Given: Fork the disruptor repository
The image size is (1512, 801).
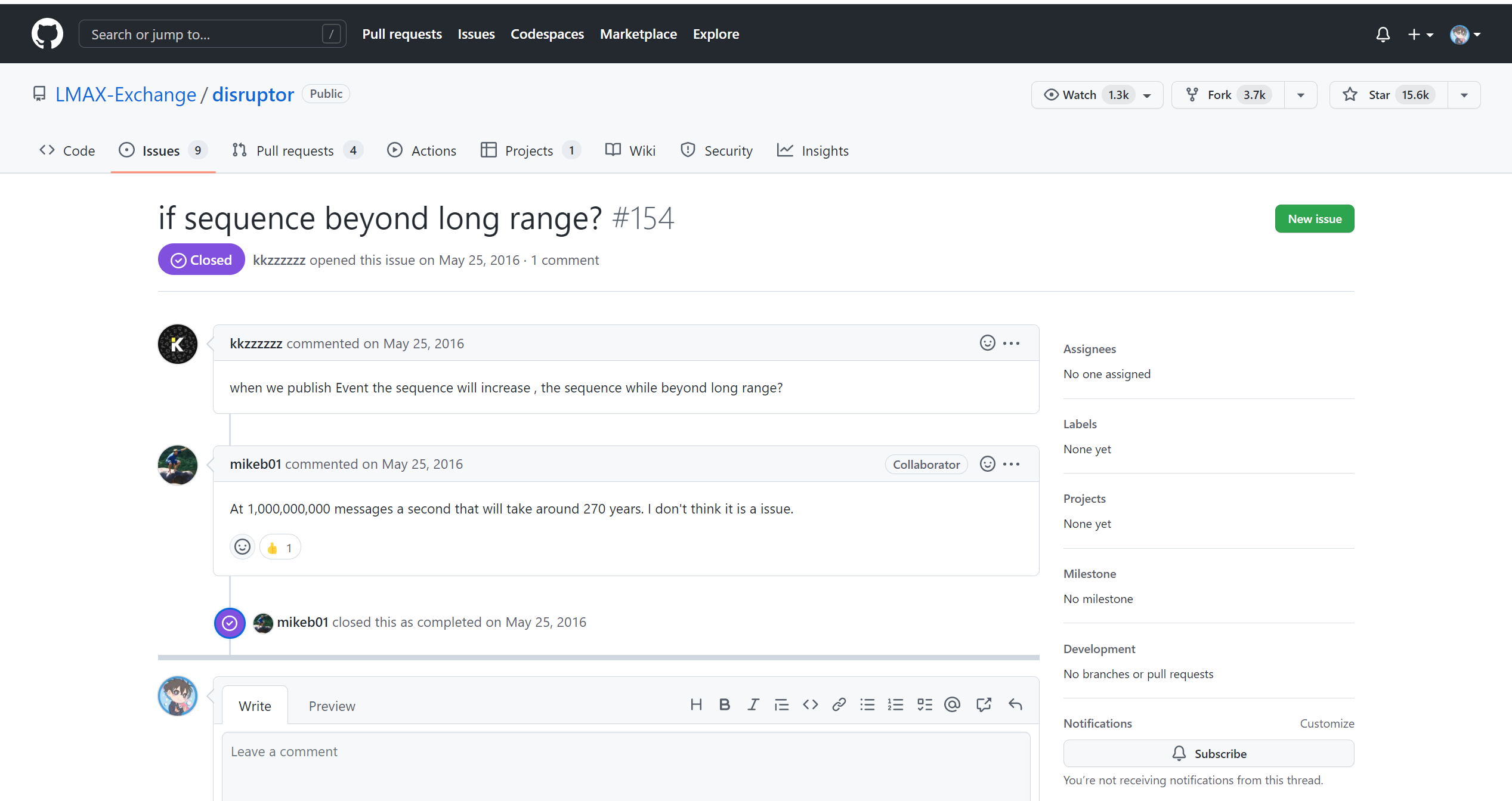Looking at the screenshot, I should coord(1228,95).
